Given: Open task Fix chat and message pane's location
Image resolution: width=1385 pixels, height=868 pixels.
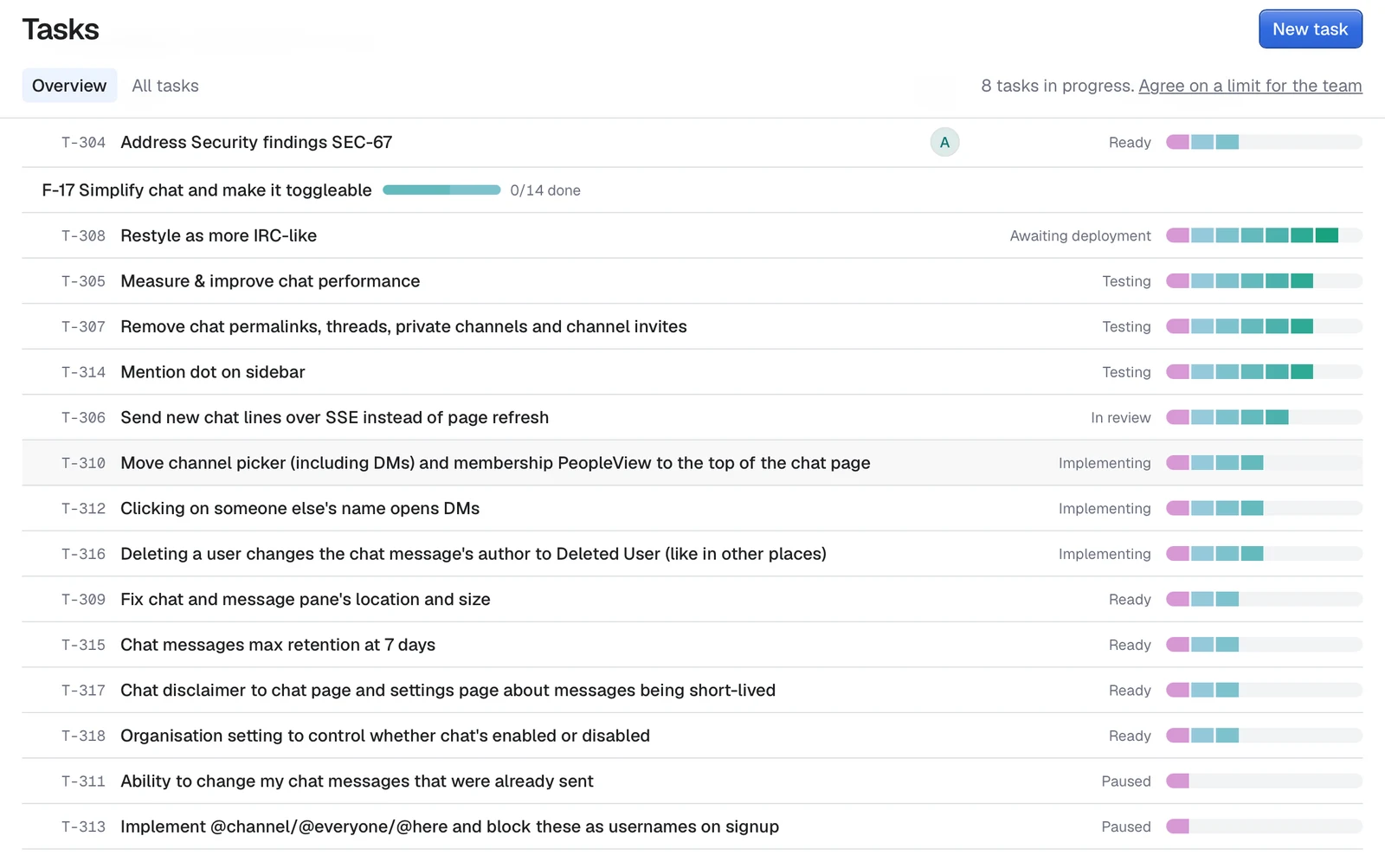Looking at the screenshot, I should [x=306, y=599].
